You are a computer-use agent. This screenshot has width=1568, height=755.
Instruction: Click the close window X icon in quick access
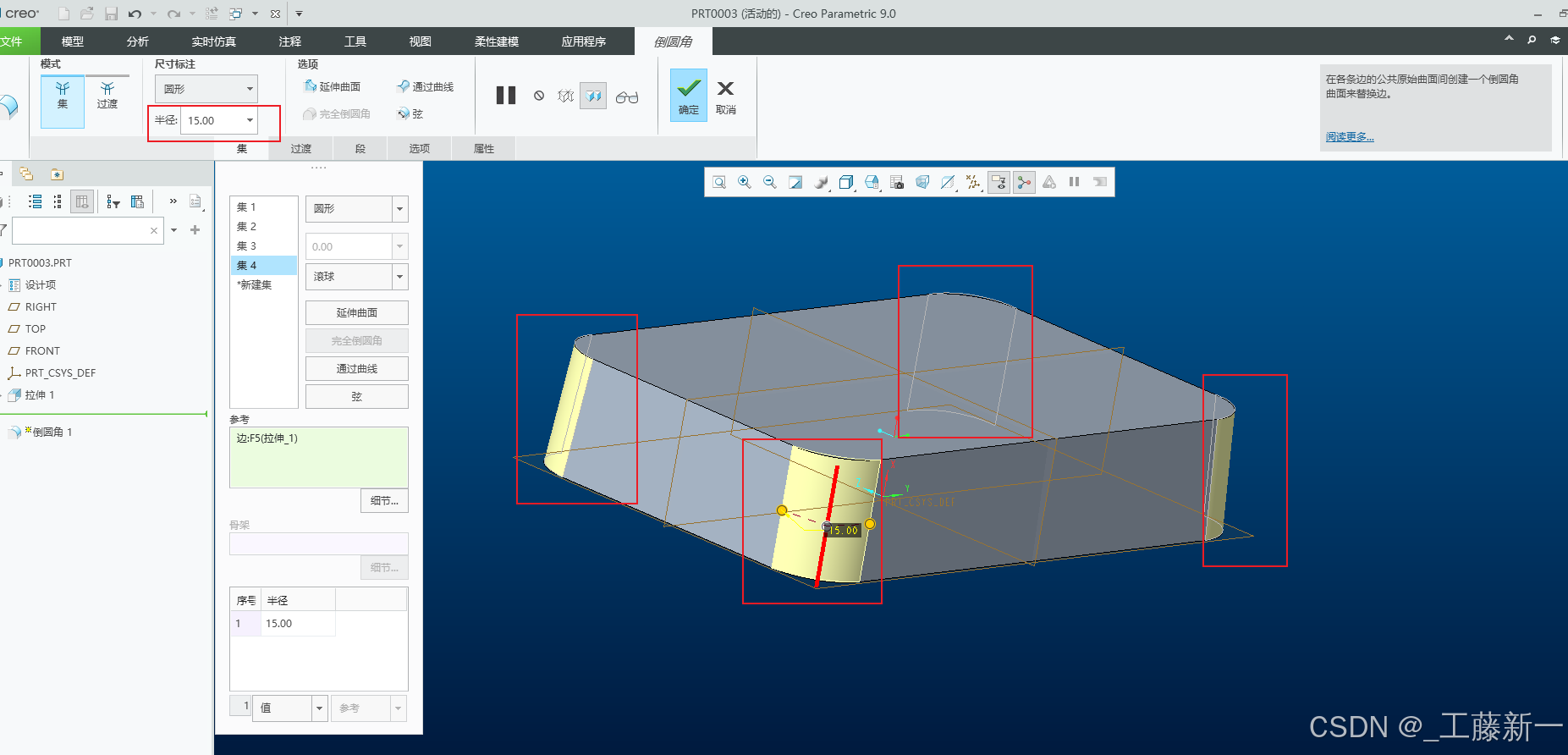click(275, 14)
